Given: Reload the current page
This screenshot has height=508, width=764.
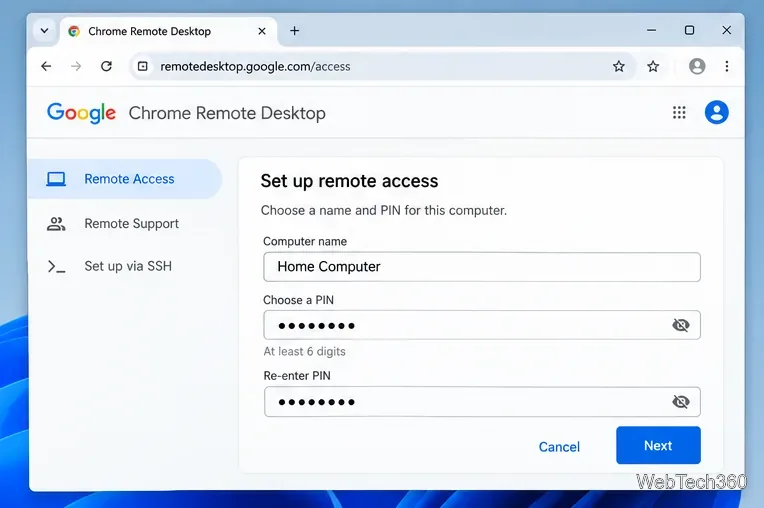Looking at the screenshot, I should 106,66.
